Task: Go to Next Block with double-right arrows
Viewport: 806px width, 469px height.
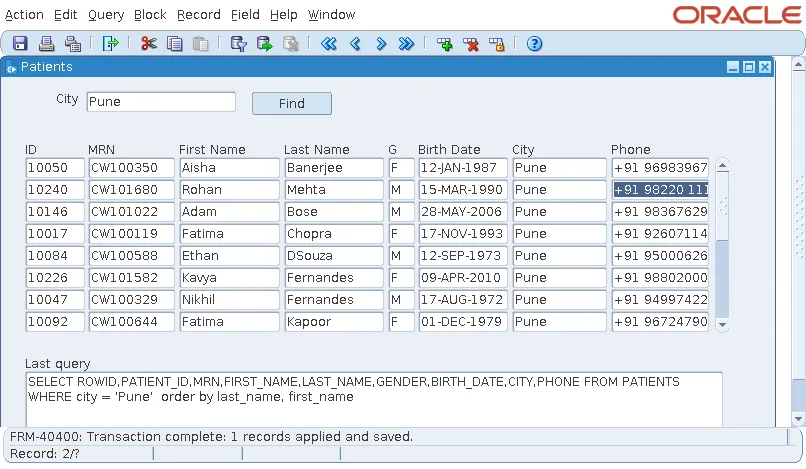Action: [406, 44]
